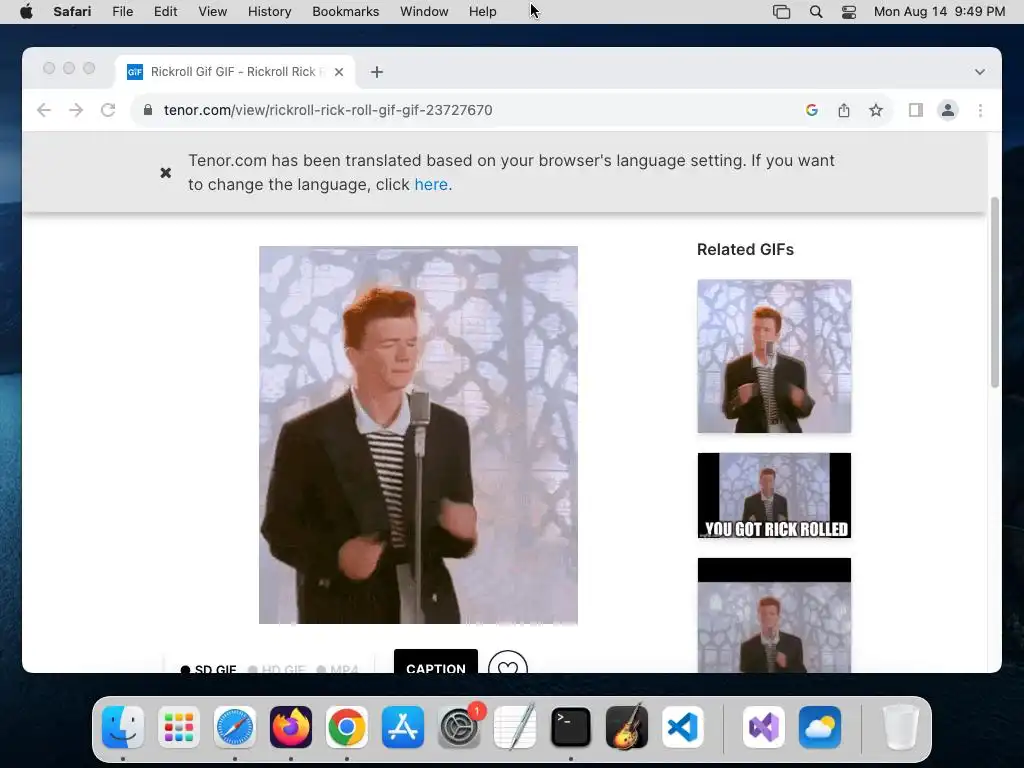Click the Related GIFs heading
The image size is (1024, 768).
745,249
